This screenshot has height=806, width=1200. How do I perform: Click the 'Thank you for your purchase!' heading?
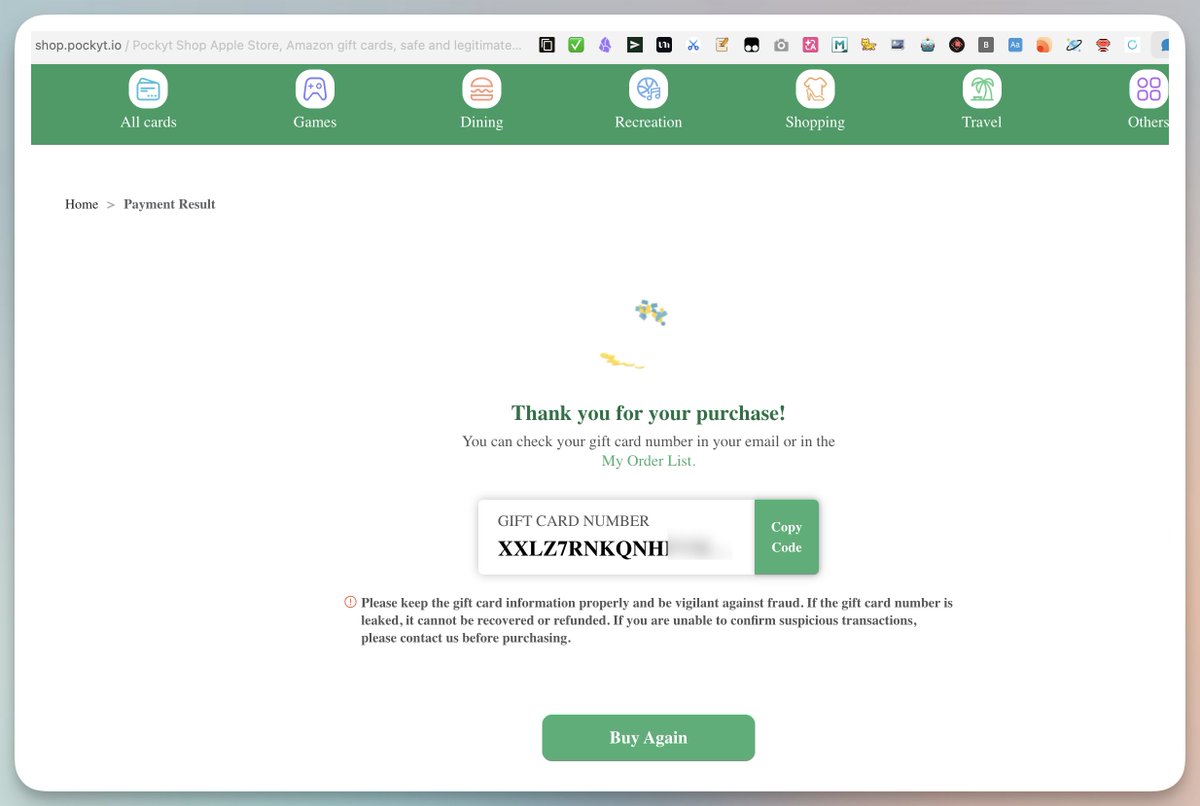click(648, 413)
